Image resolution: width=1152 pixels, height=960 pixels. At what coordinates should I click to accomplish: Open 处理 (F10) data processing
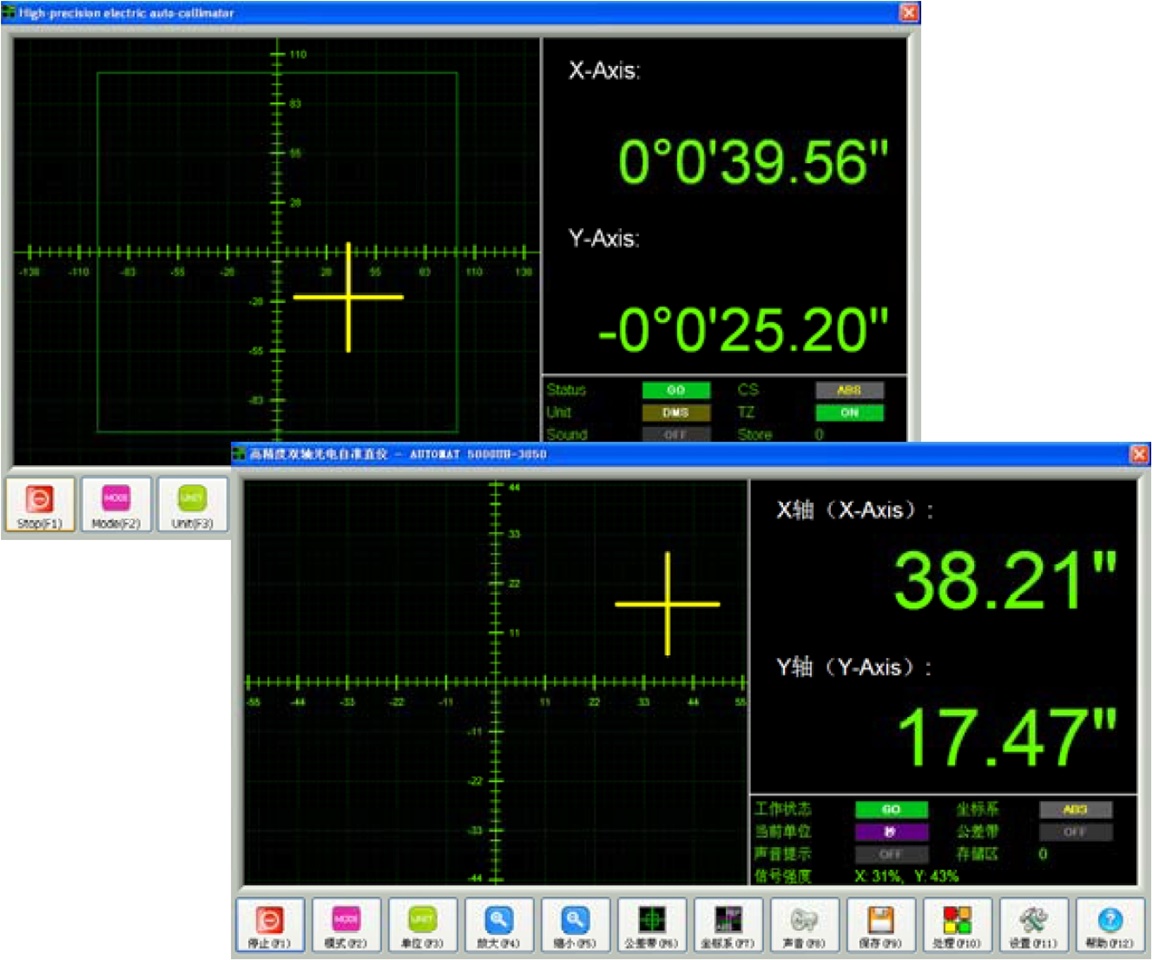tap(956, 927)
